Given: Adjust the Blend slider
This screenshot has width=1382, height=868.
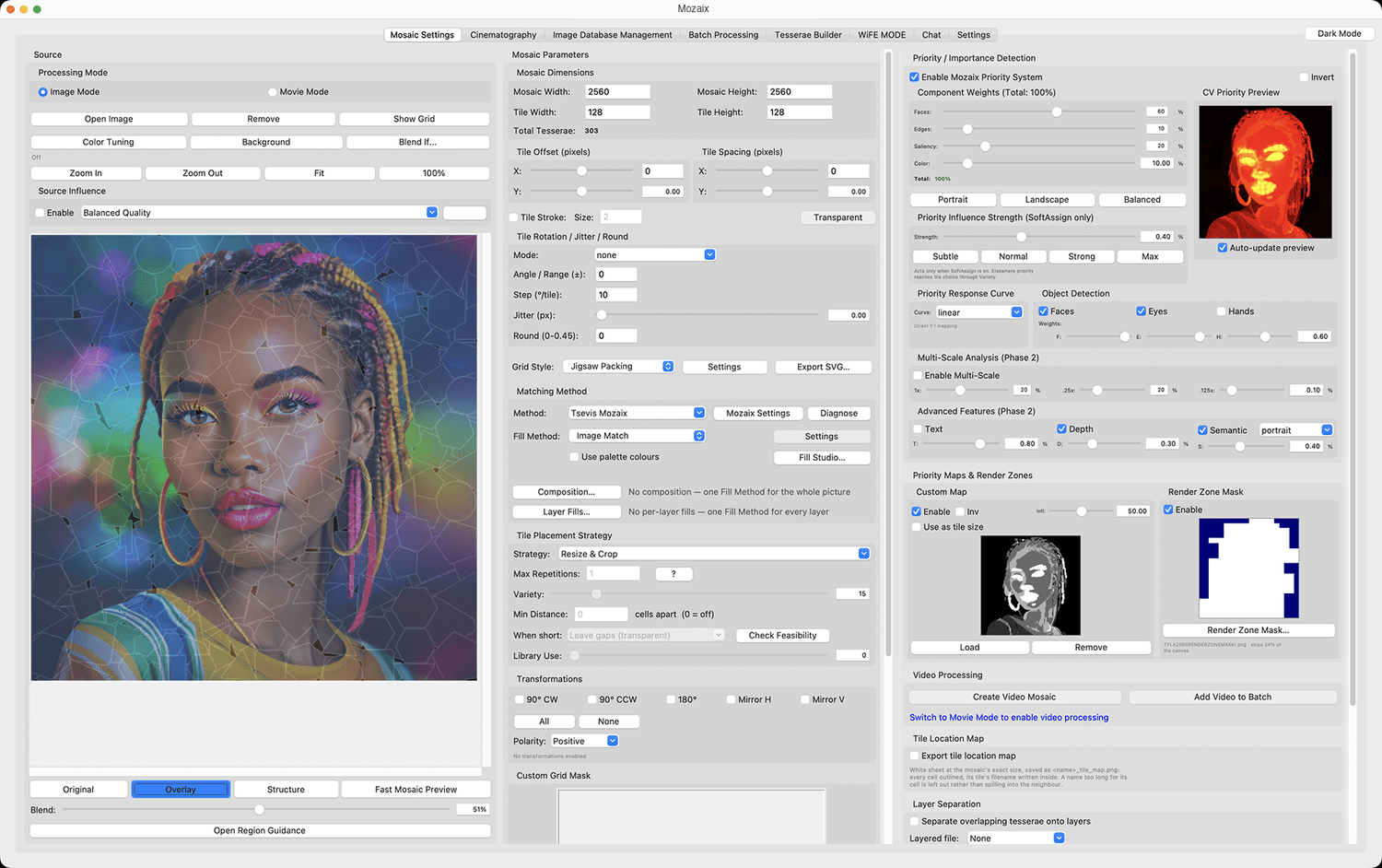Looking at the screenshot, I should (x=260, y=810).
